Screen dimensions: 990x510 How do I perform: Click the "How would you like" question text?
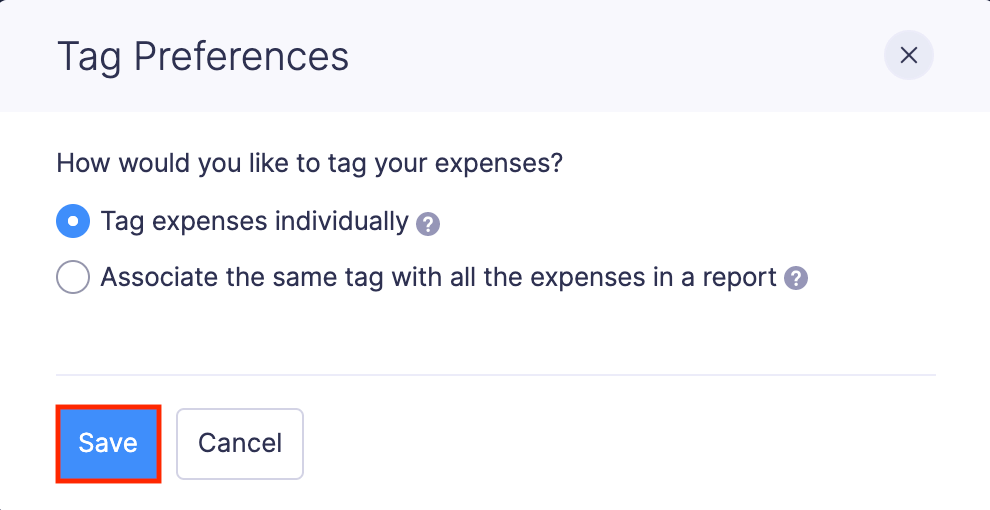click(309, 163)
